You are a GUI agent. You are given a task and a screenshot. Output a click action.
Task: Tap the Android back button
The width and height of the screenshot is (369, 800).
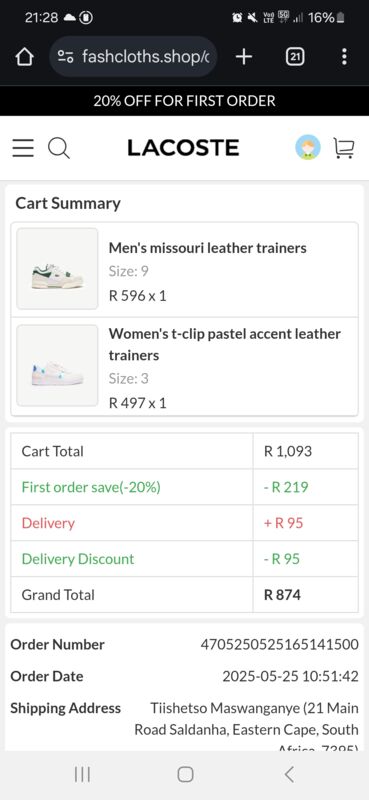[x=289, y=774]
